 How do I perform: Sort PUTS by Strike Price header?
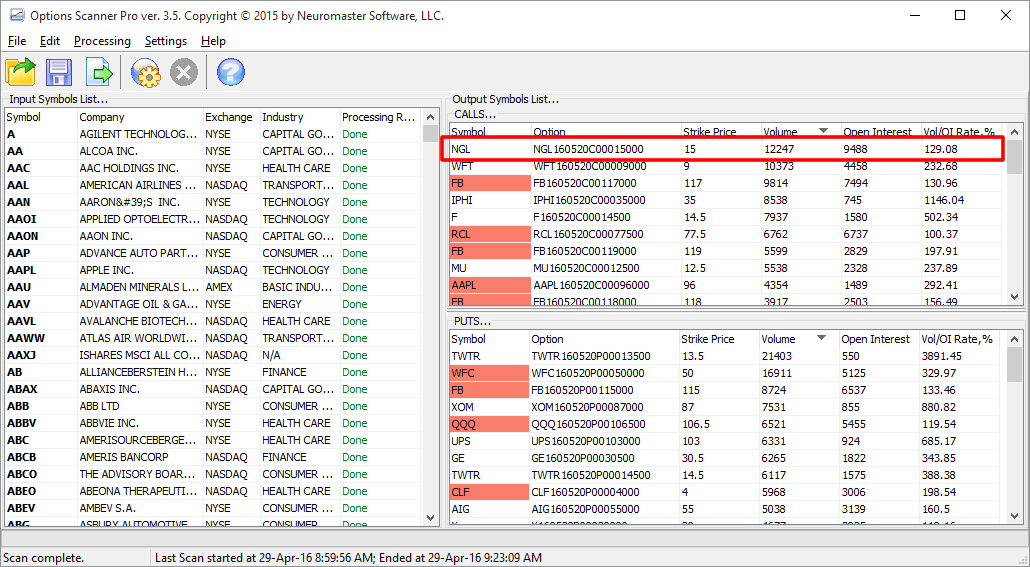click(718, 339)
